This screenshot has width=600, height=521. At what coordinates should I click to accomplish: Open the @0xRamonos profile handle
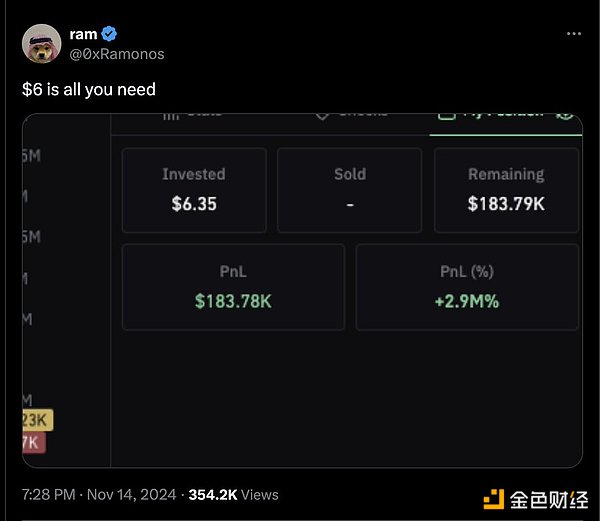pos(117,53)
